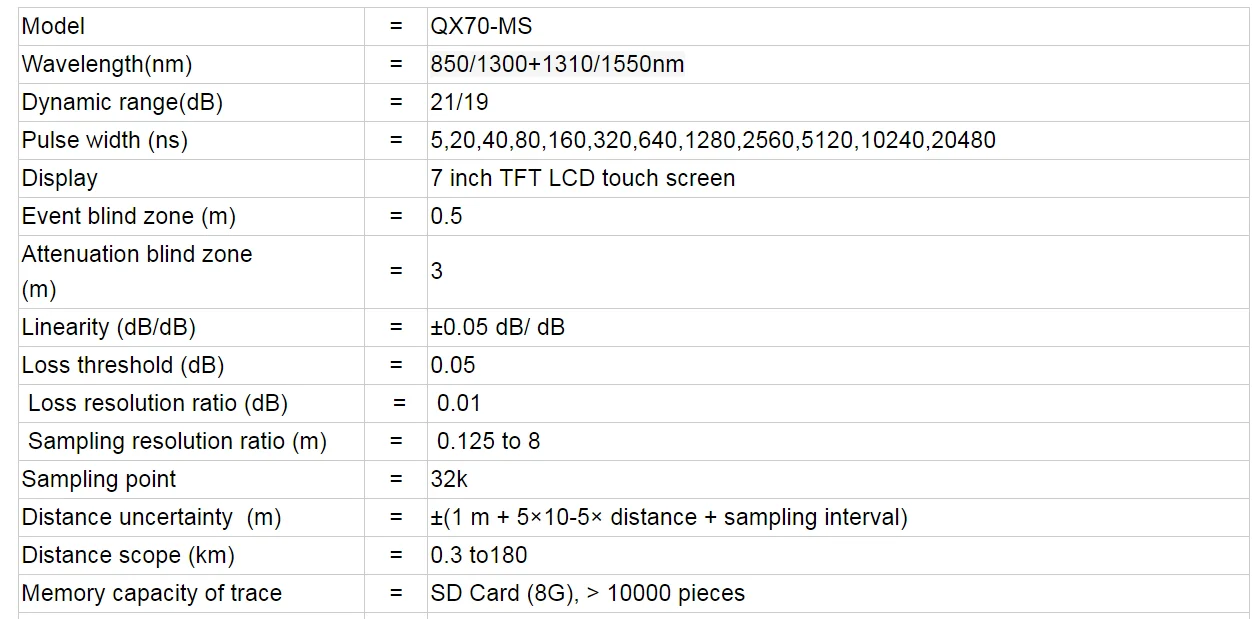Click the Wavelength(nm) label cell
The width and height of the screenshot is (1260, 619).
pos(192,64)
